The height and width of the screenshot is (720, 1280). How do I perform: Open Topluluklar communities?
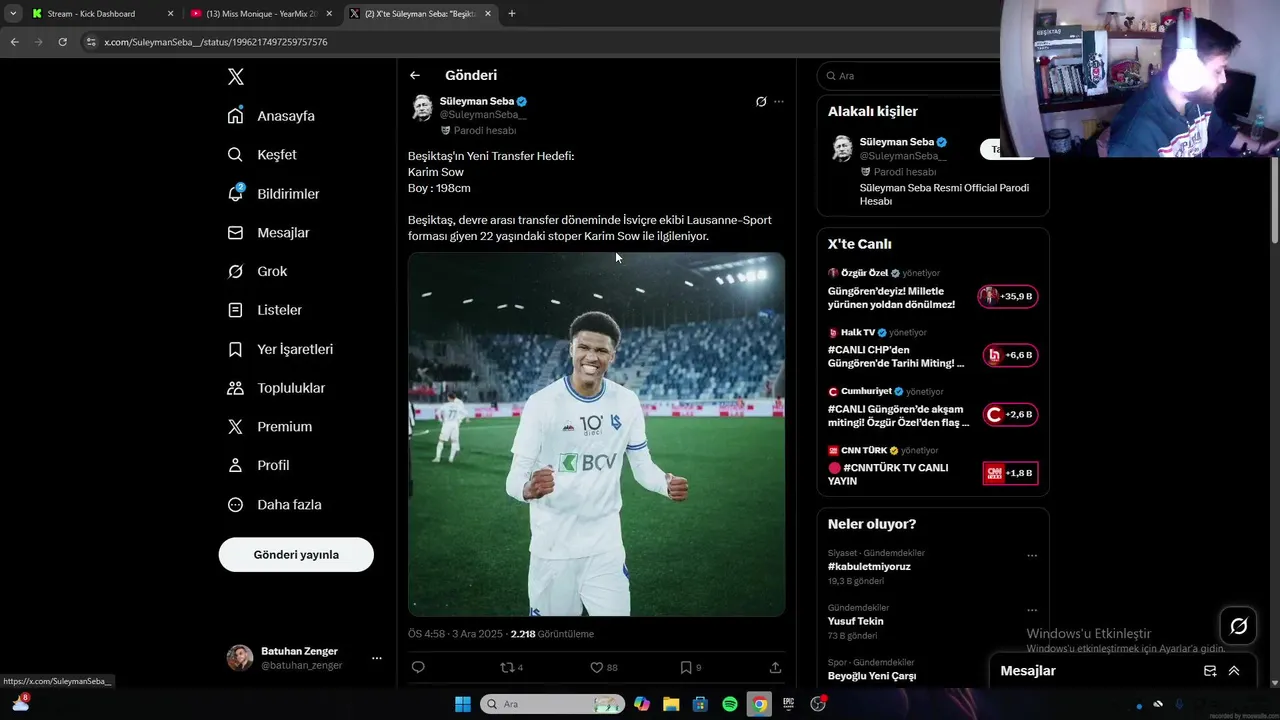[276, 388]
